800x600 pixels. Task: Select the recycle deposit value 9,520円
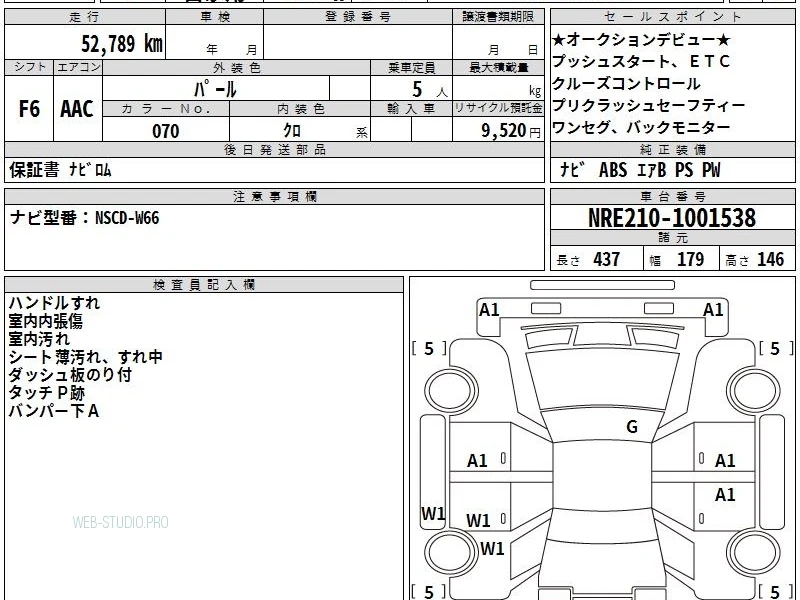pos(511,131)
